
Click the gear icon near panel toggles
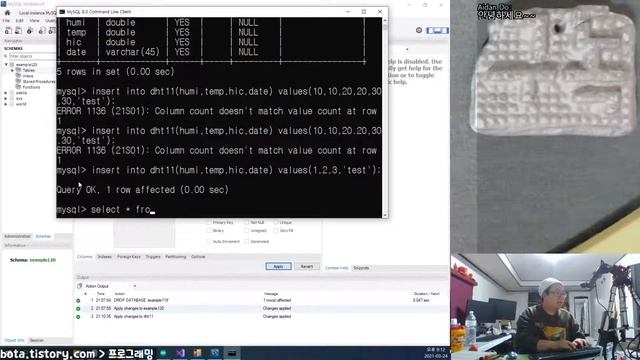(x=419, y=30)
